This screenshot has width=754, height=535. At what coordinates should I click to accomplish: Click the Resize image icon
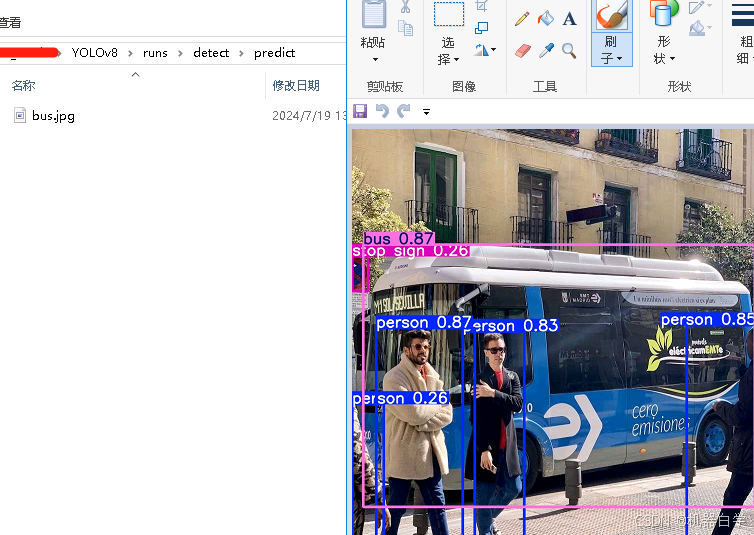482,28
